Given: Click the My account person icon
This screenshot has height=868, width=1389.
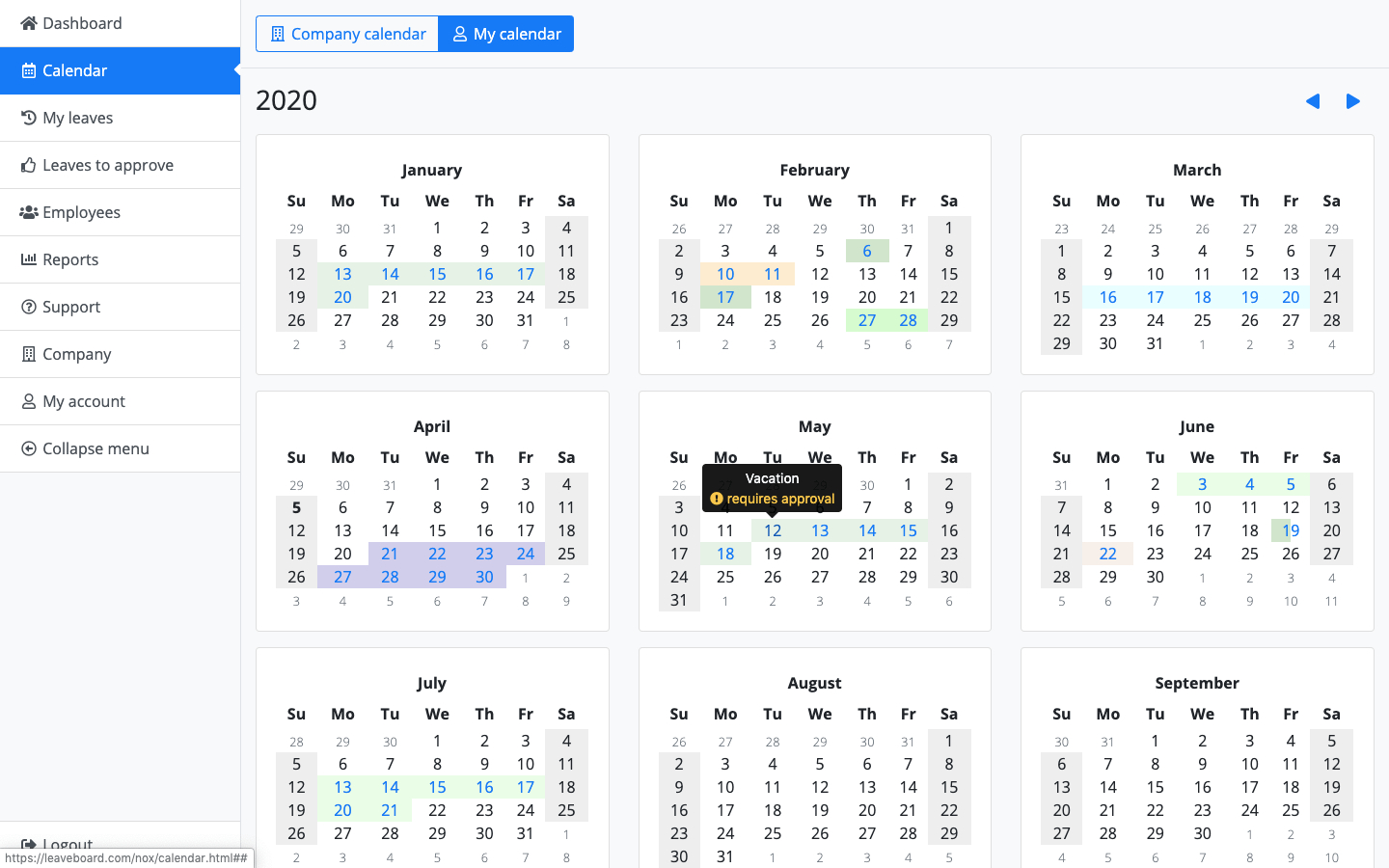Looking at the screenshot, I should [x=29, y=401].
